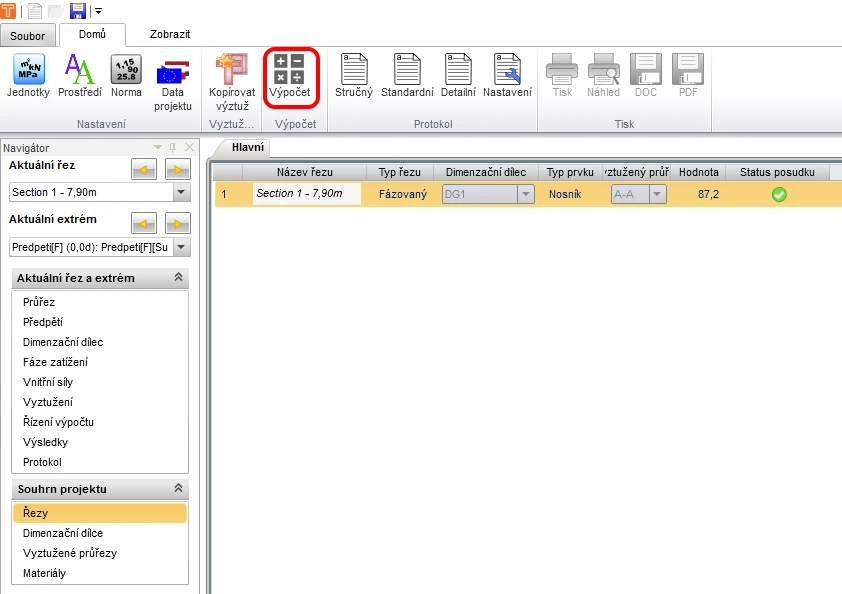Open the Soubor menu tab
The height and width of the screenshot is (594, 842).
27,36
